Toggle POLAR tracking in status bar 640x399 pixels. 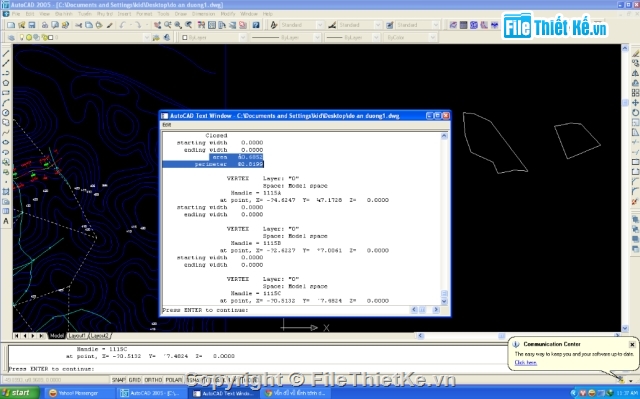click(x=173, y=380)
